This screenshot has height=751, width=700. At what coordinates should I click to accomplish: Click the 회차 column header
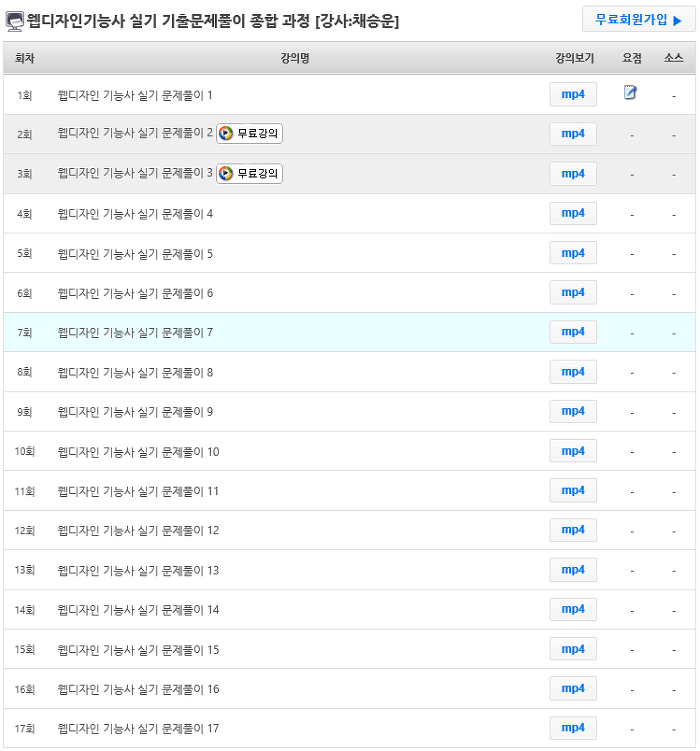click(x=24, y=58)
